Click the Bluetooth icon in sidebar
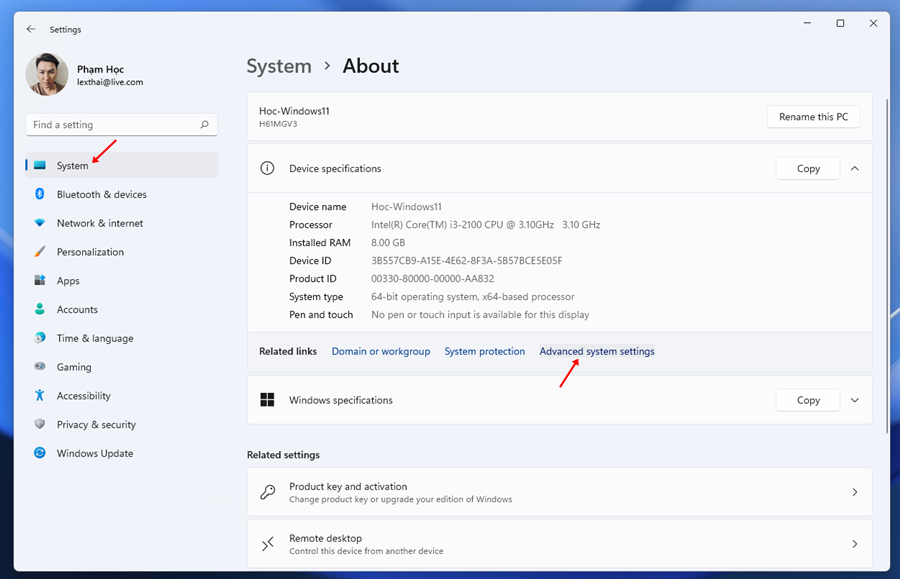 click(40, 194)
